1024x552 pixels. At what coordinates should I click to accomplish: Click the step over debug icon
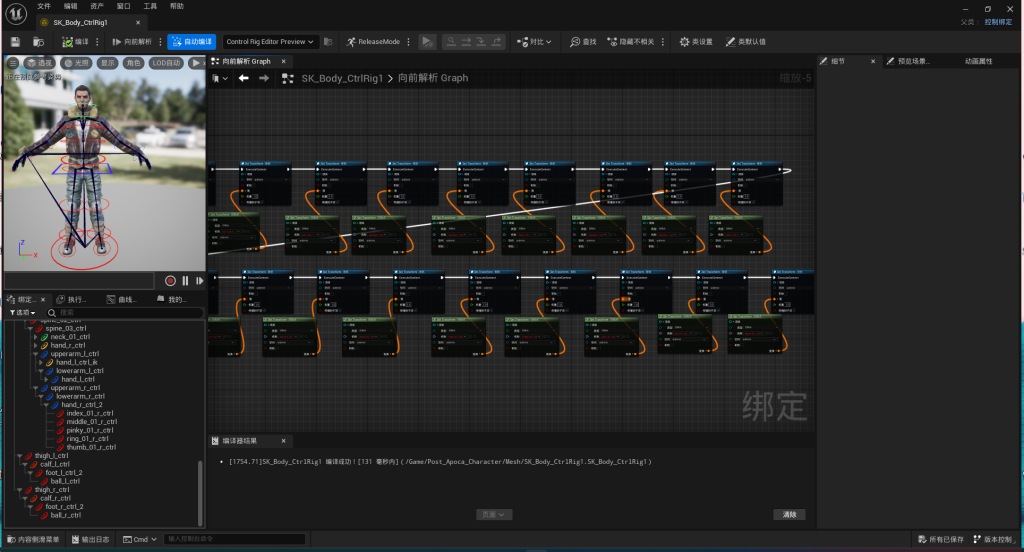coord(466,42)
